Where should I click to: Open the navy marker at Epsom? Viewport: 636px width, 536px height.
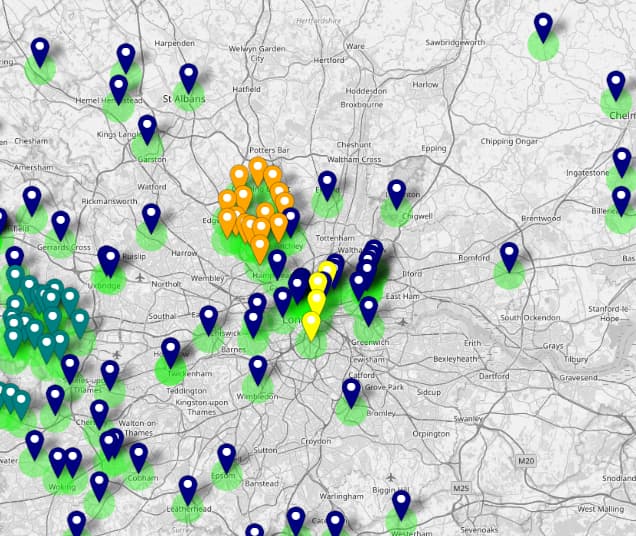click(227, 457)
